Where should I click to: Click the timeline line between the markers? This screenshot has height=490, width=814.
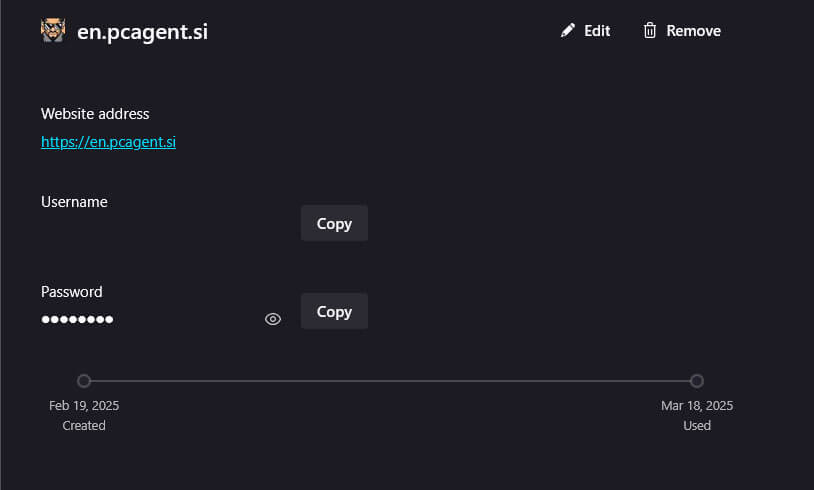(390, 381)
